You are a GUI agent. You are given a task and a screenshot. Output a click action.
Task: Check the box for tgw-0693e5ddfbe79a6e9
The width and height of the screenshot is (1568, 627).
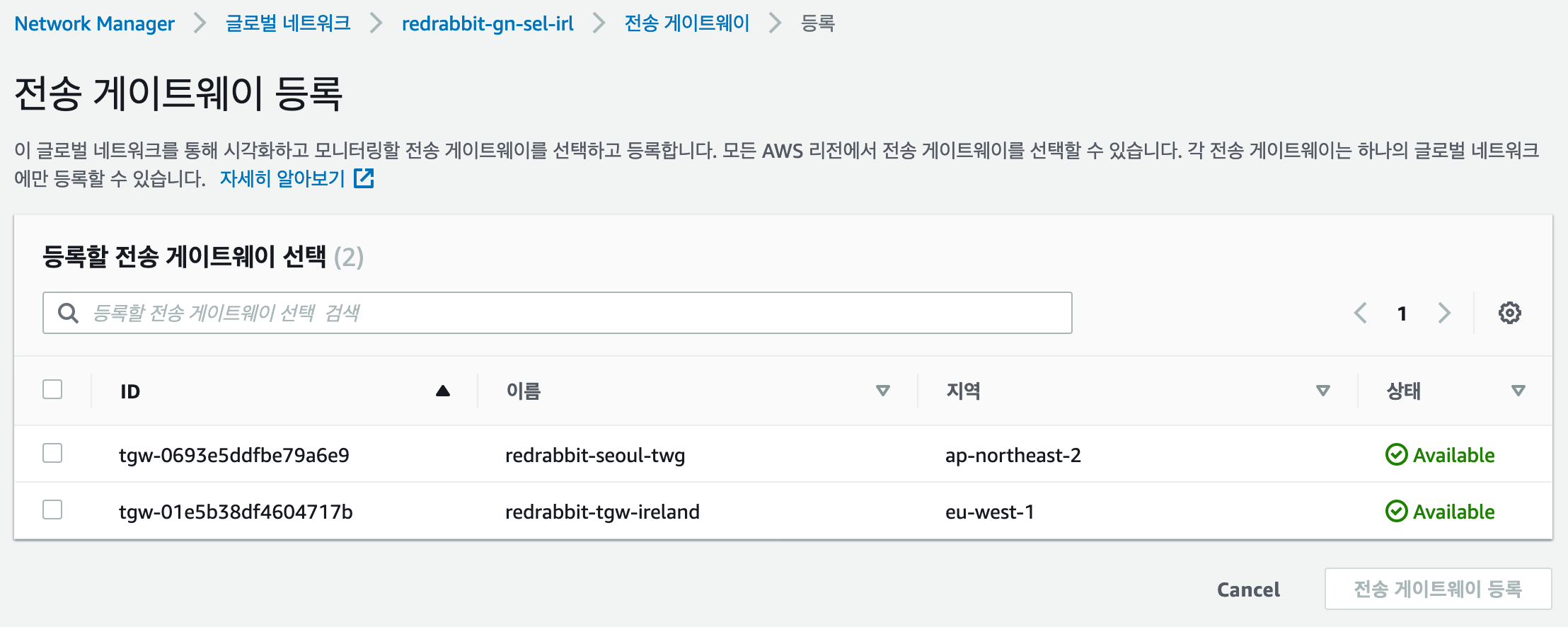(52, 453)
